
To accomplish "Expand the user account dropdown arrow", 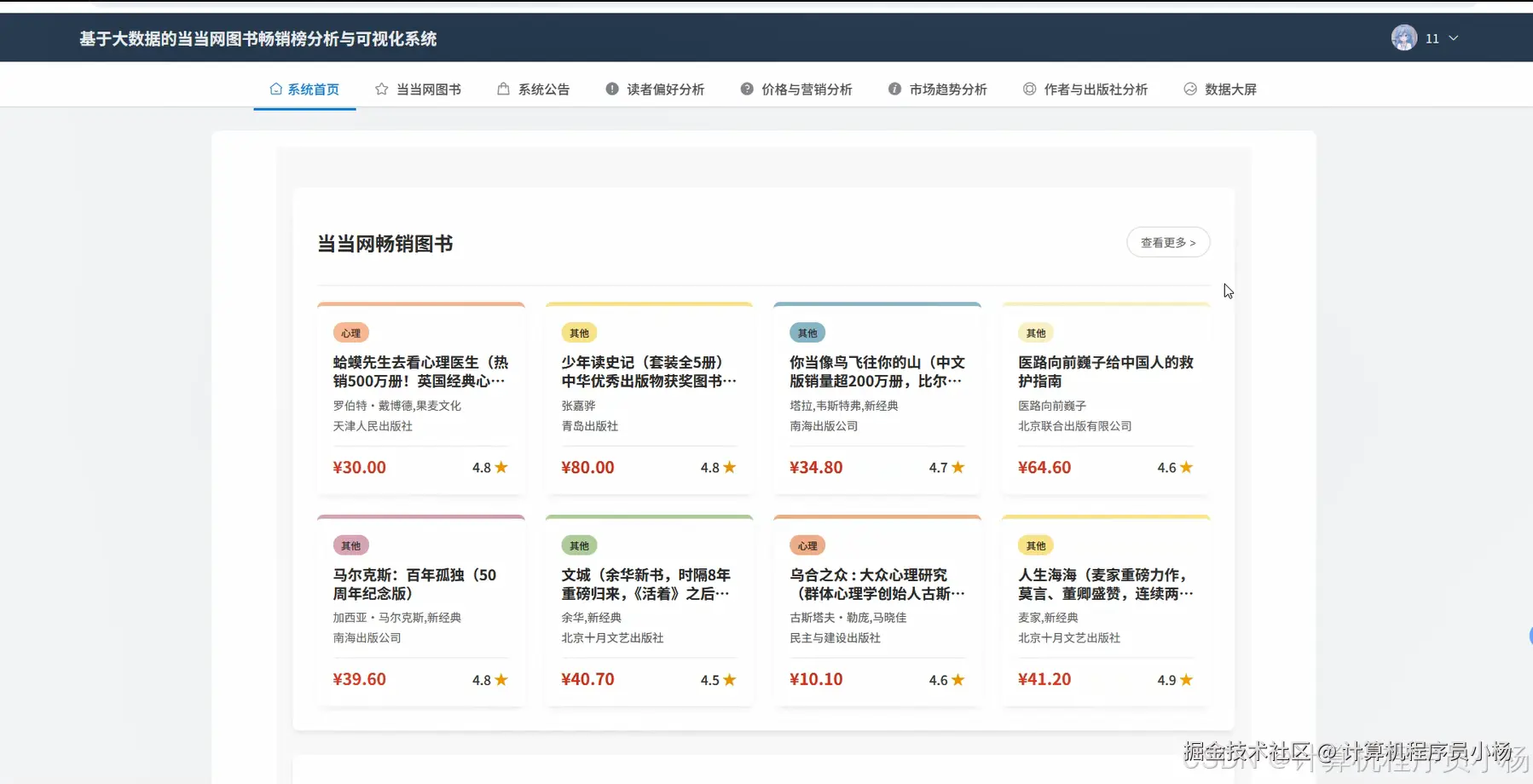I will point(1454,38).
